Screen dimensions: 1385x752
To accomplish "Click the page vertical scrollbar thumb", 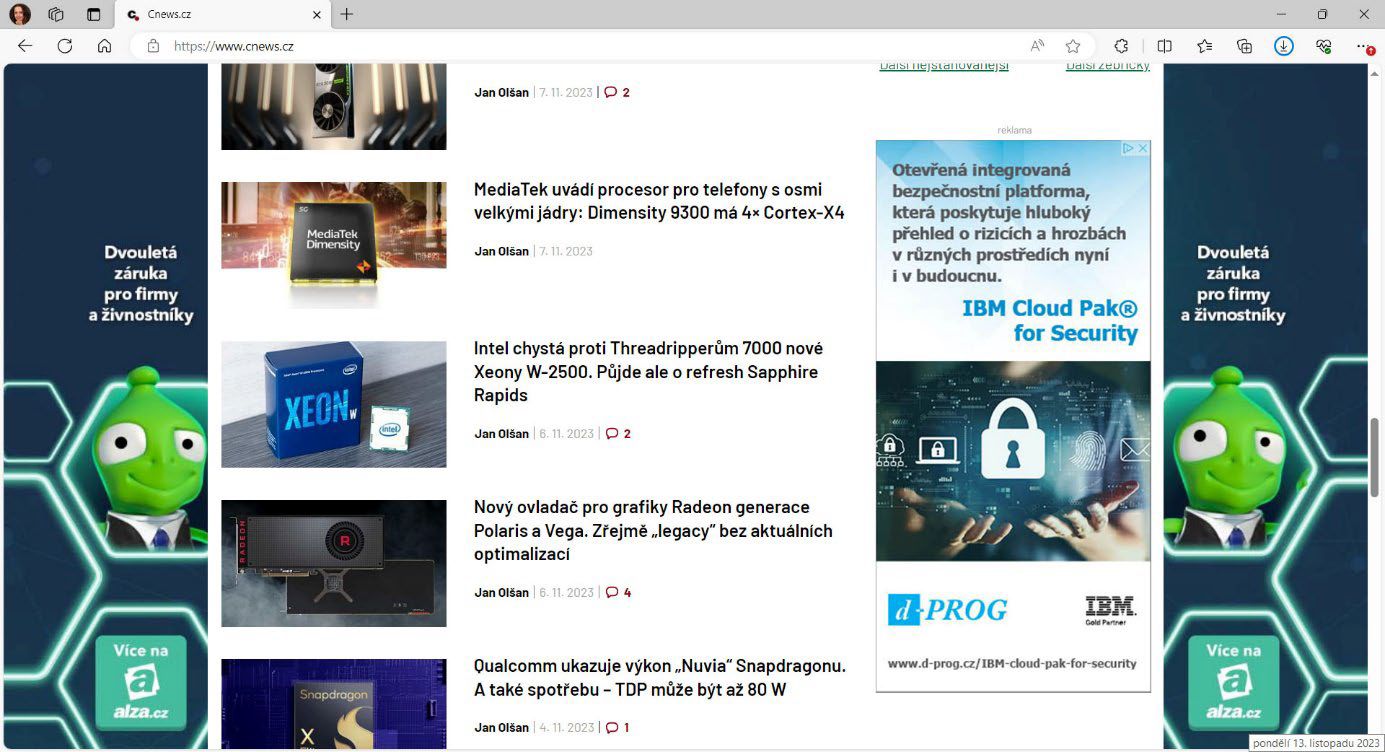I will (x=1374, y=455).
